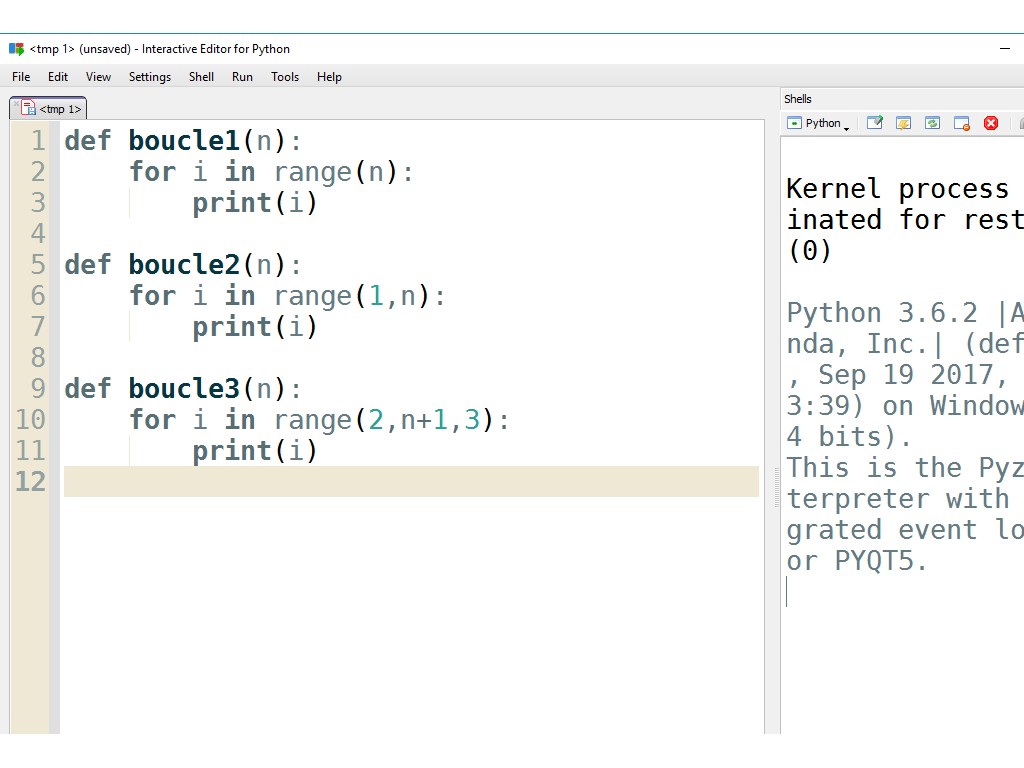Image resolution: width=1024 pixels, height=768 pixels.
Task: Open the Shell menu
Action: [x=201, y=77]
